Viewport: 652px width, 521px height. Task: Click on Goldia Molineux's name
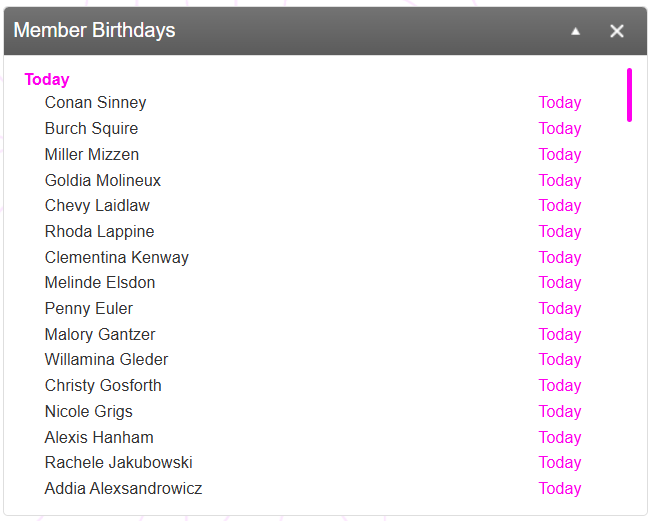pos(103,181)
